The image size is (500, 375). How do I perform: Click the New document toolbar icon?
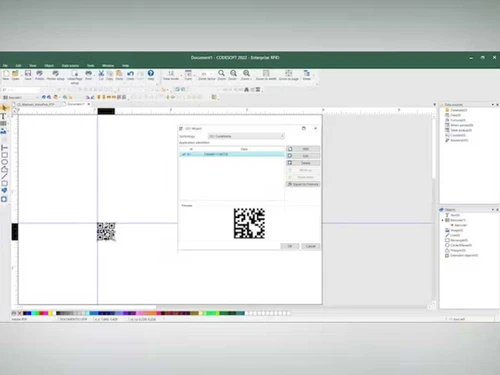[6, 74]
